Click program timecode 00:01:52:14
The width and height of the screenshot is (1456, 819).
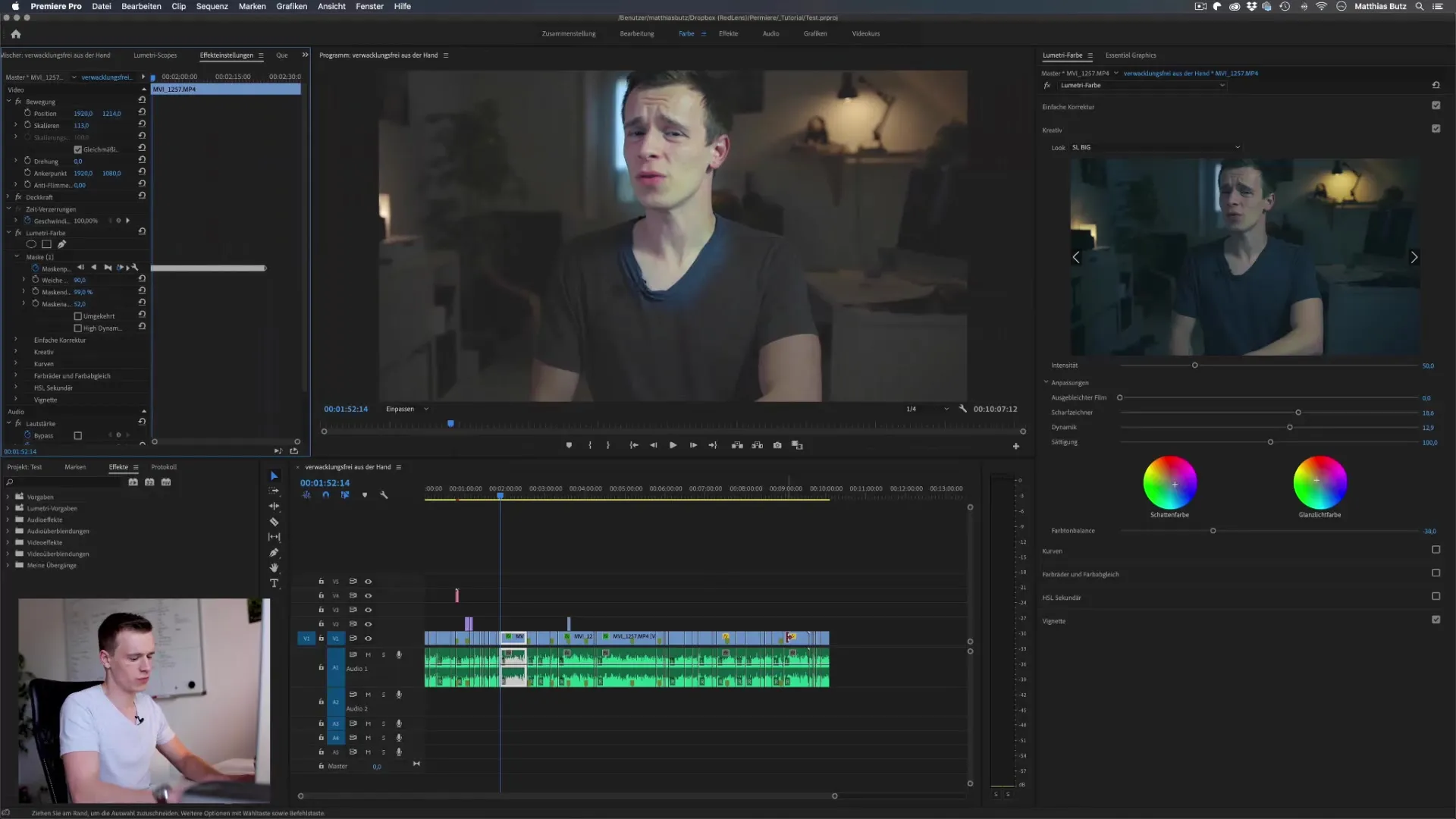click(346, 409)
